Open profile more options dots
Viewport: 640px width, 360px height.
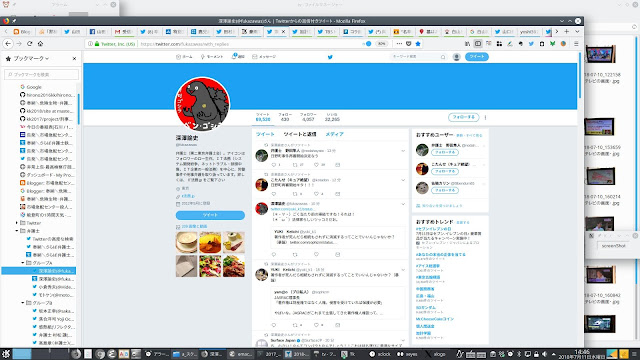[485, 117]
